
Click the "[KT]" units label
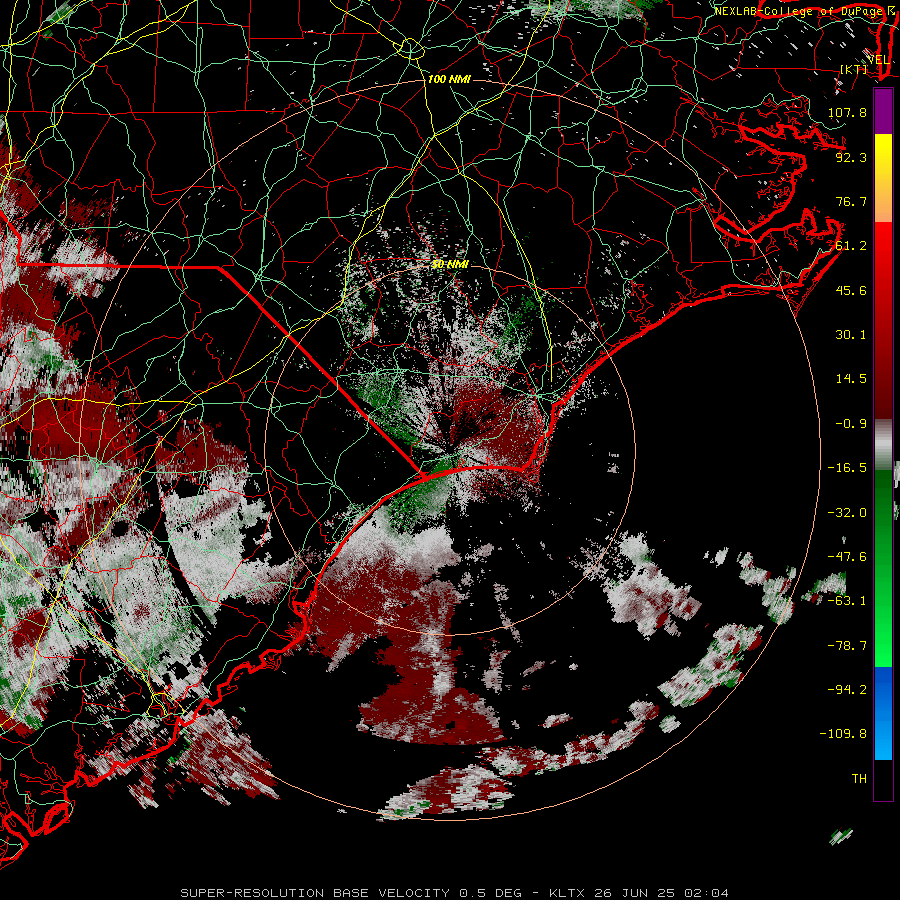pyautogui.click(x=854, y=69)
